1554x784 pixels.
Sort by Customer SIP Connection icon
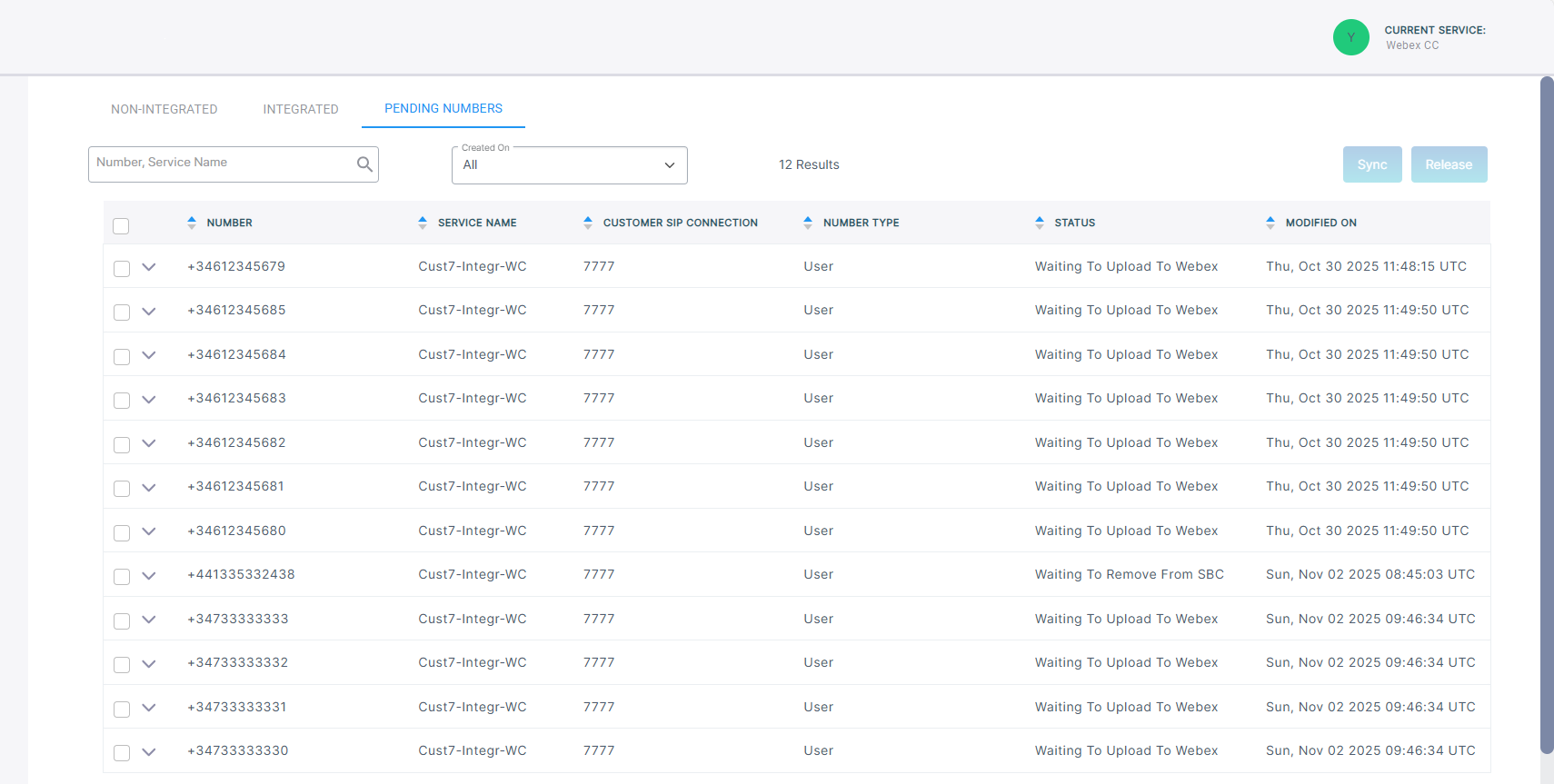pos(588,223)
